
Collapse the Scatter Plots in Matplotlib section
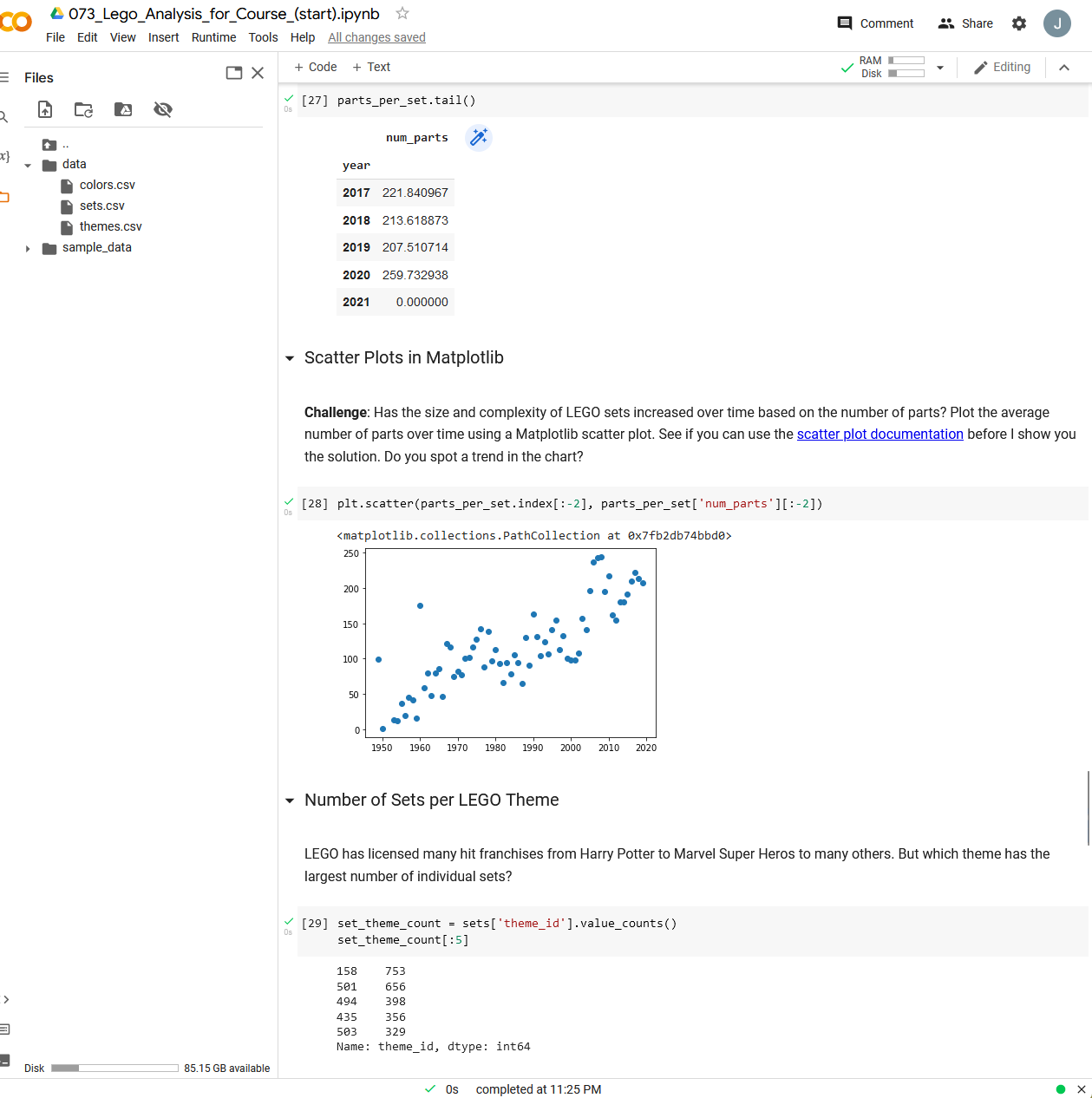289,357
